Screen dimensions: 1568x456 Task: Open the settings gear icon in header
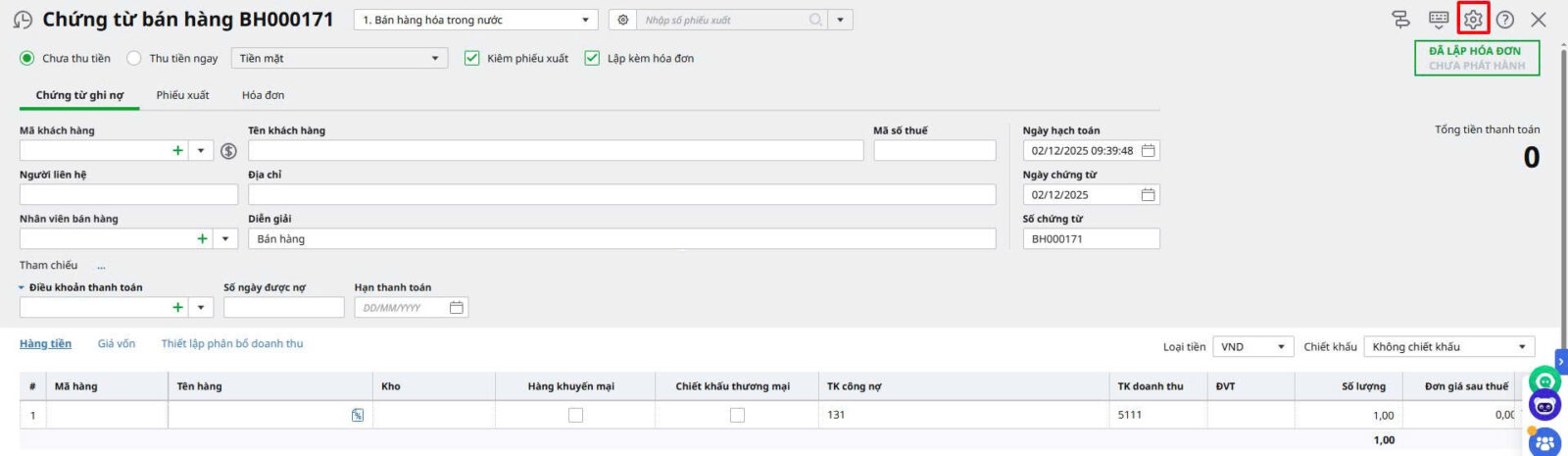1473,20
